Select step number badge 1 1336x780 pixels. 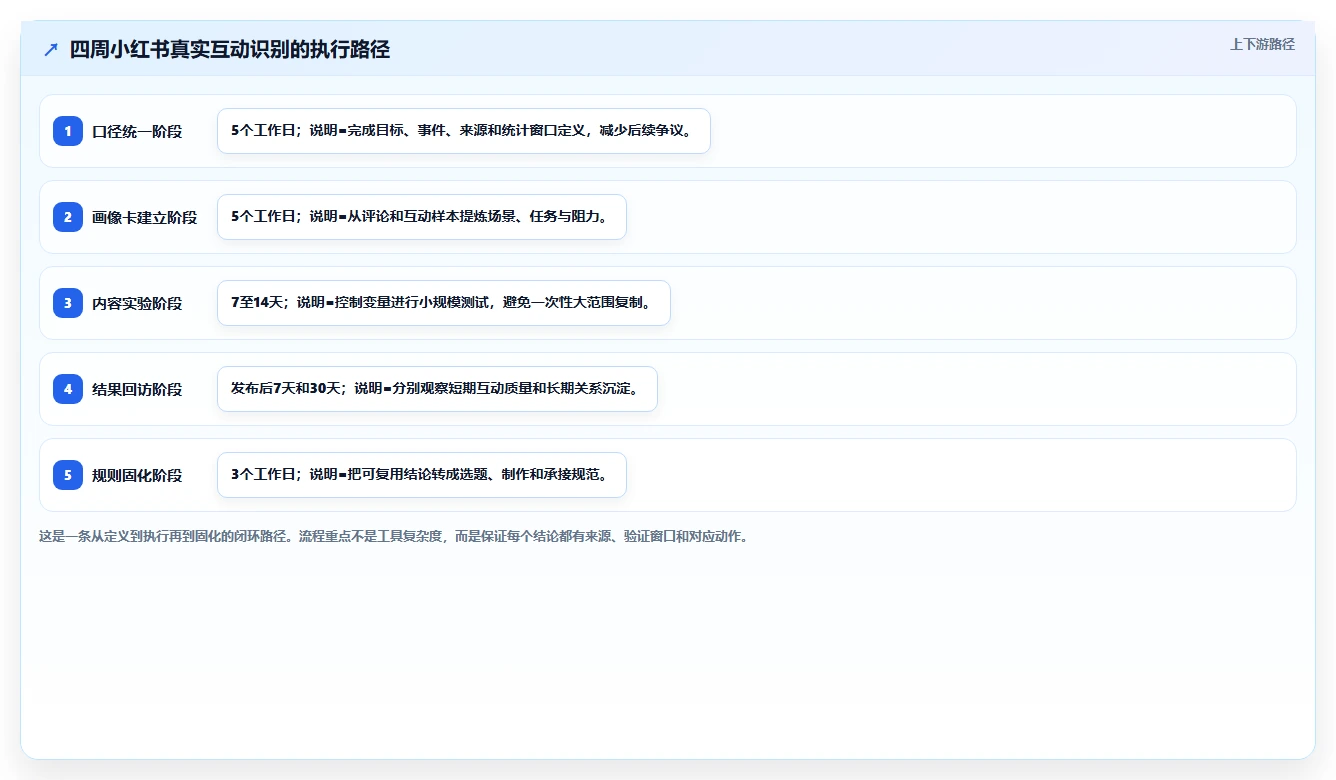pyautogui.click(x=68, y=131)
